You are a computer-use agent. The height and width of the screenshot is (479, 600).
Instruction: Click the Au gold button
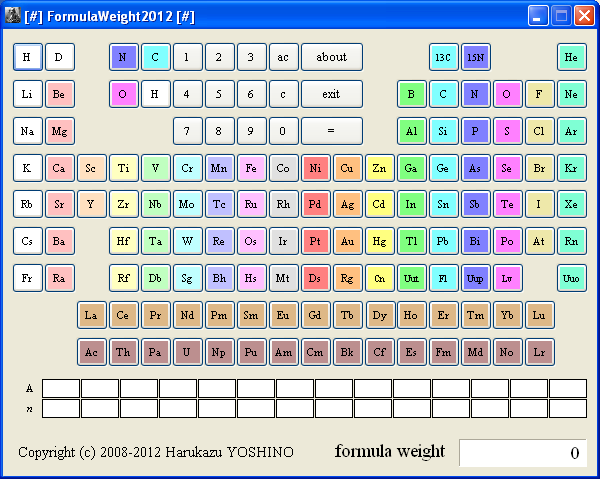pyautogui.click(x=347, y=241)
